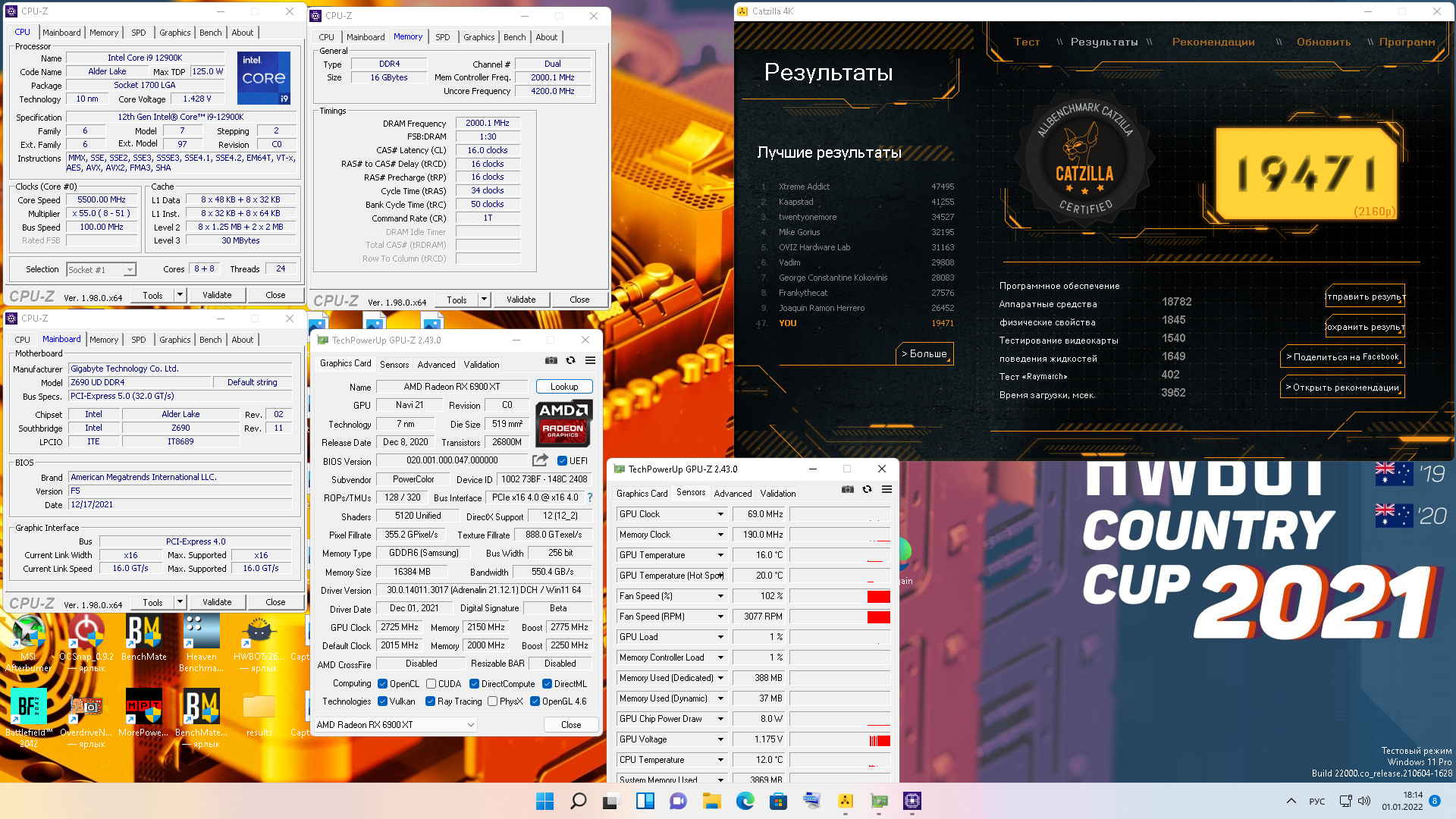Toggle Ray Tracing checkbox
Image resolution: width=1456 pixels, height=819 pixels.
[x=431, y=701]
